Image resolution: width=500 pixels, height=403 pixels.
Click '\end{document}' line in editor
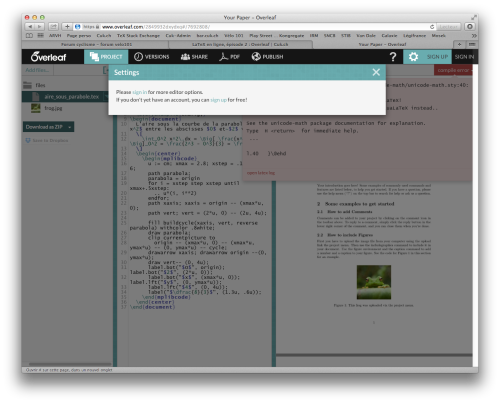coord(152,307)
